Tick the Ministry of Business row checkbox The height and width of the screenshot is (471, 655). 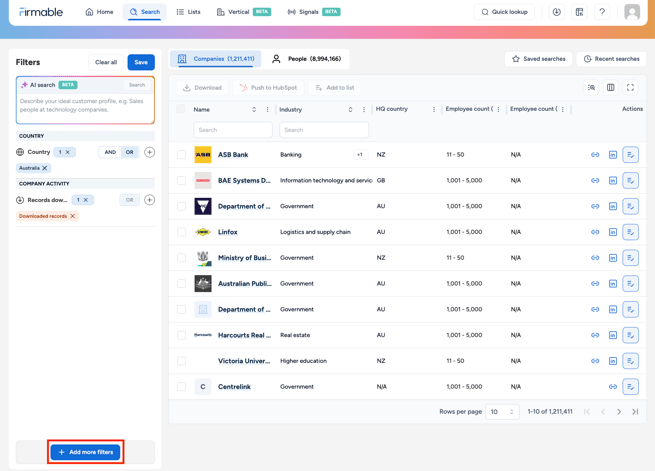click(181, 258)
